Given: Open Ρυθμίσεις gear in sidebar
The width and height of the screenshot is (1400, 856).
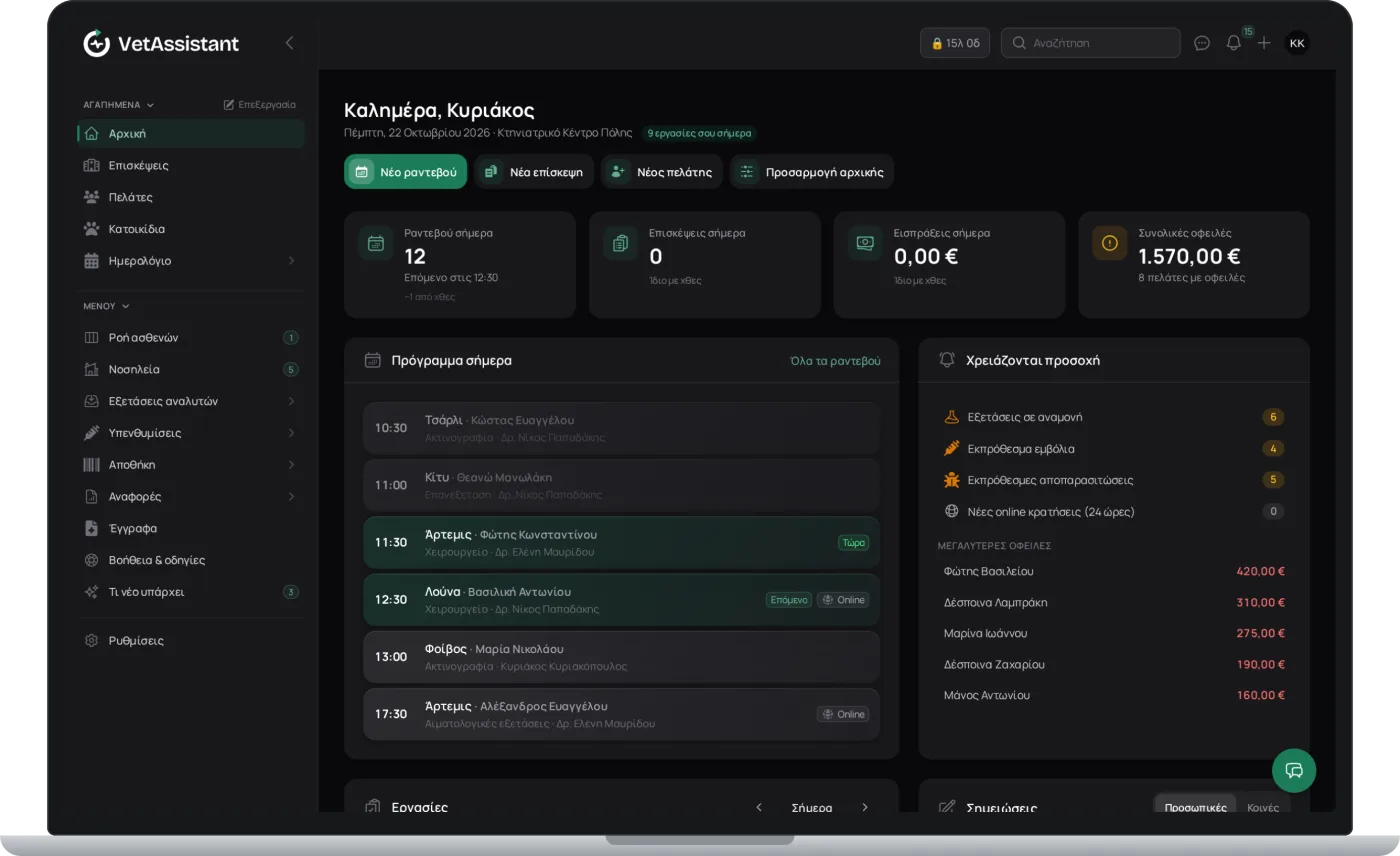Looking at the screenshot, I should [x=92, y=640].
